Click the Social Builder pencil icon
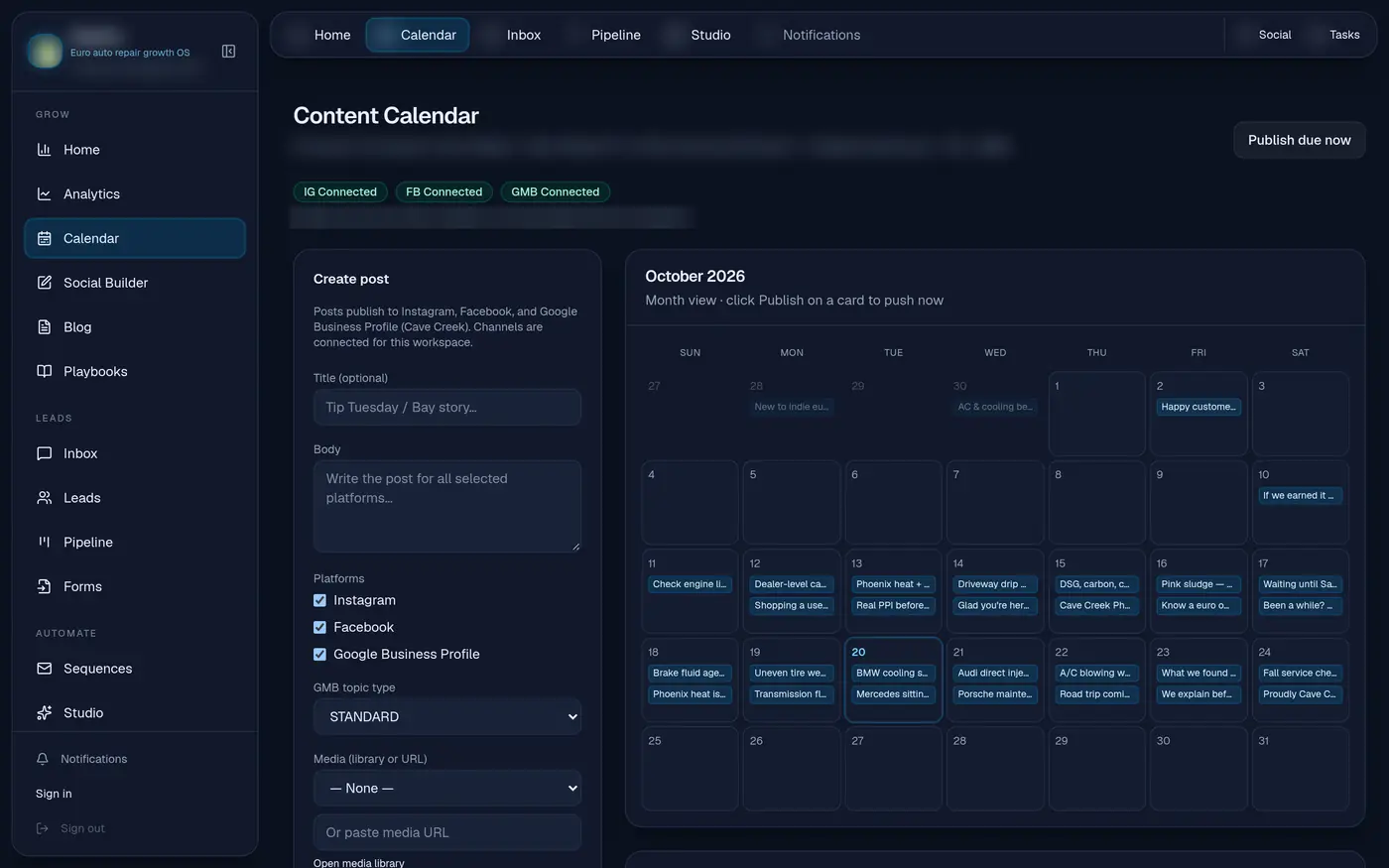The width and height of the screenshot is (1389, 868). point(44,283)
